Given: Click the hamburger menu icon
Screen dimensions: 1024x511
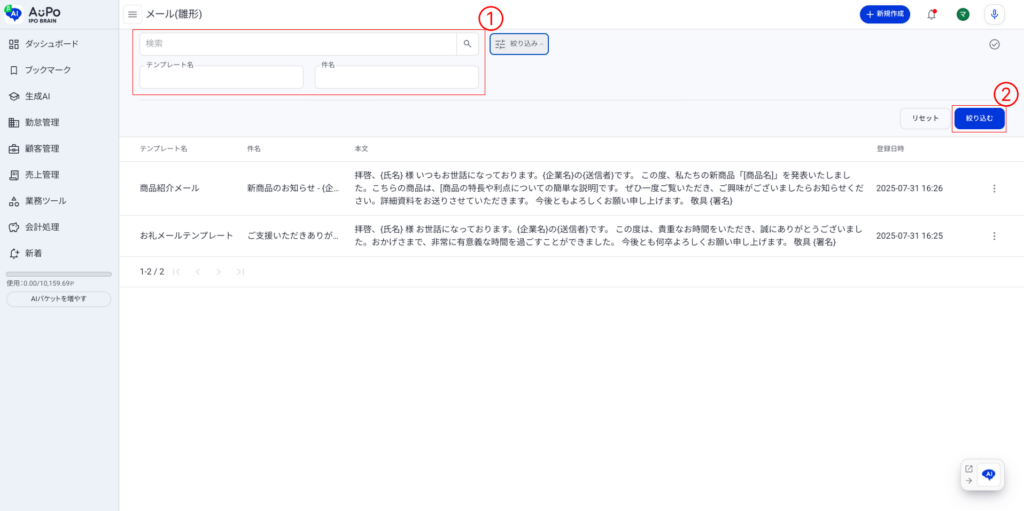Looking at the screenshot, I should point(132,14).
